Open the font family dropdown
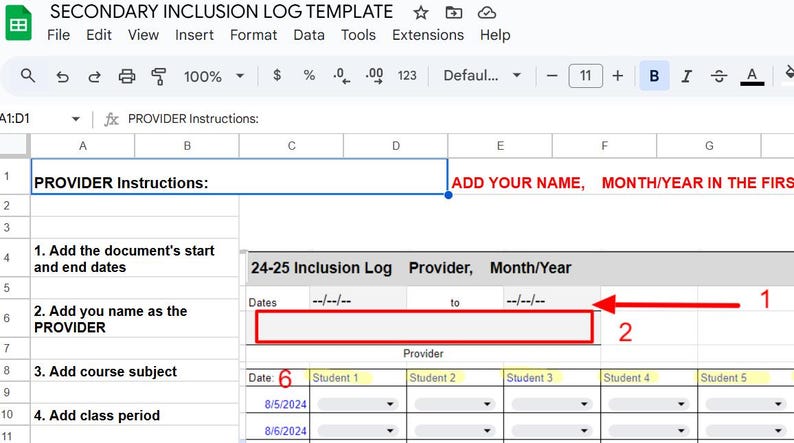Viewport: 794px width, 443px height. click(482, 76)
